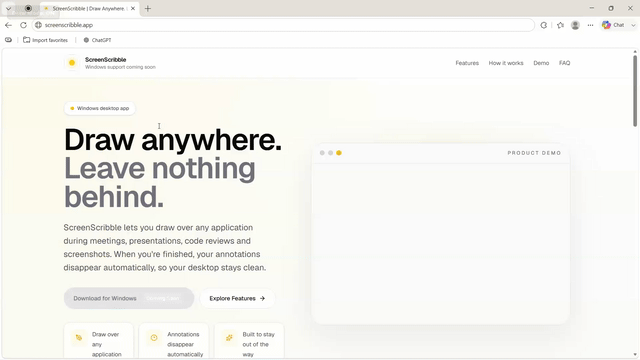This screenshot has height=360, width=640.
Task: Click Download for Windows button
Action: click(x=129, y=298)
